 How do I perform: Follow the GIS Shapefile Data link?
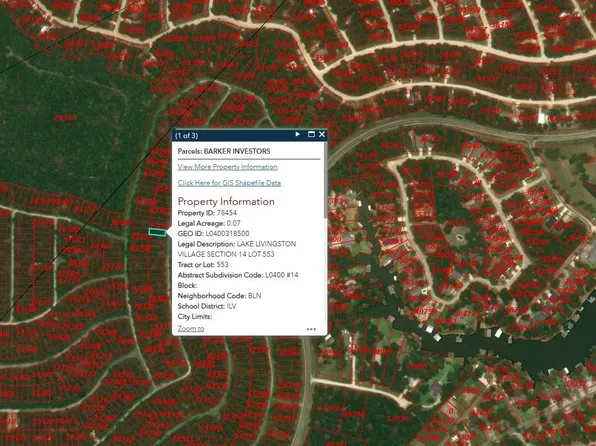click(x=229, y=183)
